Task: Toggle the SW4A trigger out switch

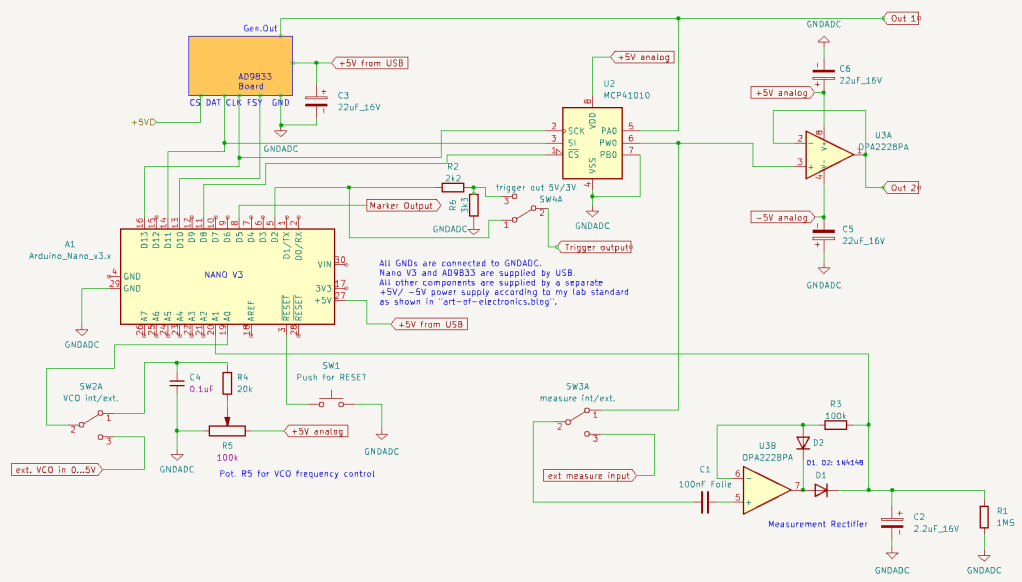Action: pyautogui.click(x=525, y=214)
